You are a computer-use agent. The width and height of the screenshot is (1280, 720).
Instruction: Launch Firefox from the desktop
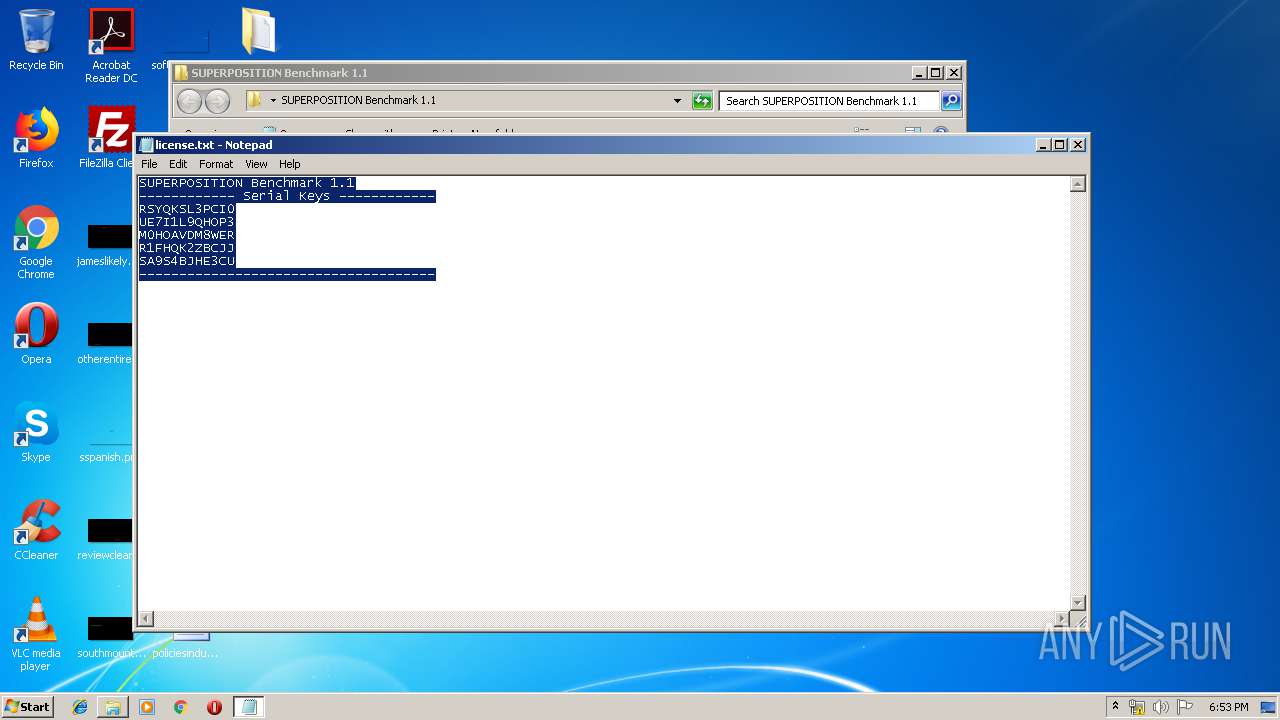coord(36,138)
